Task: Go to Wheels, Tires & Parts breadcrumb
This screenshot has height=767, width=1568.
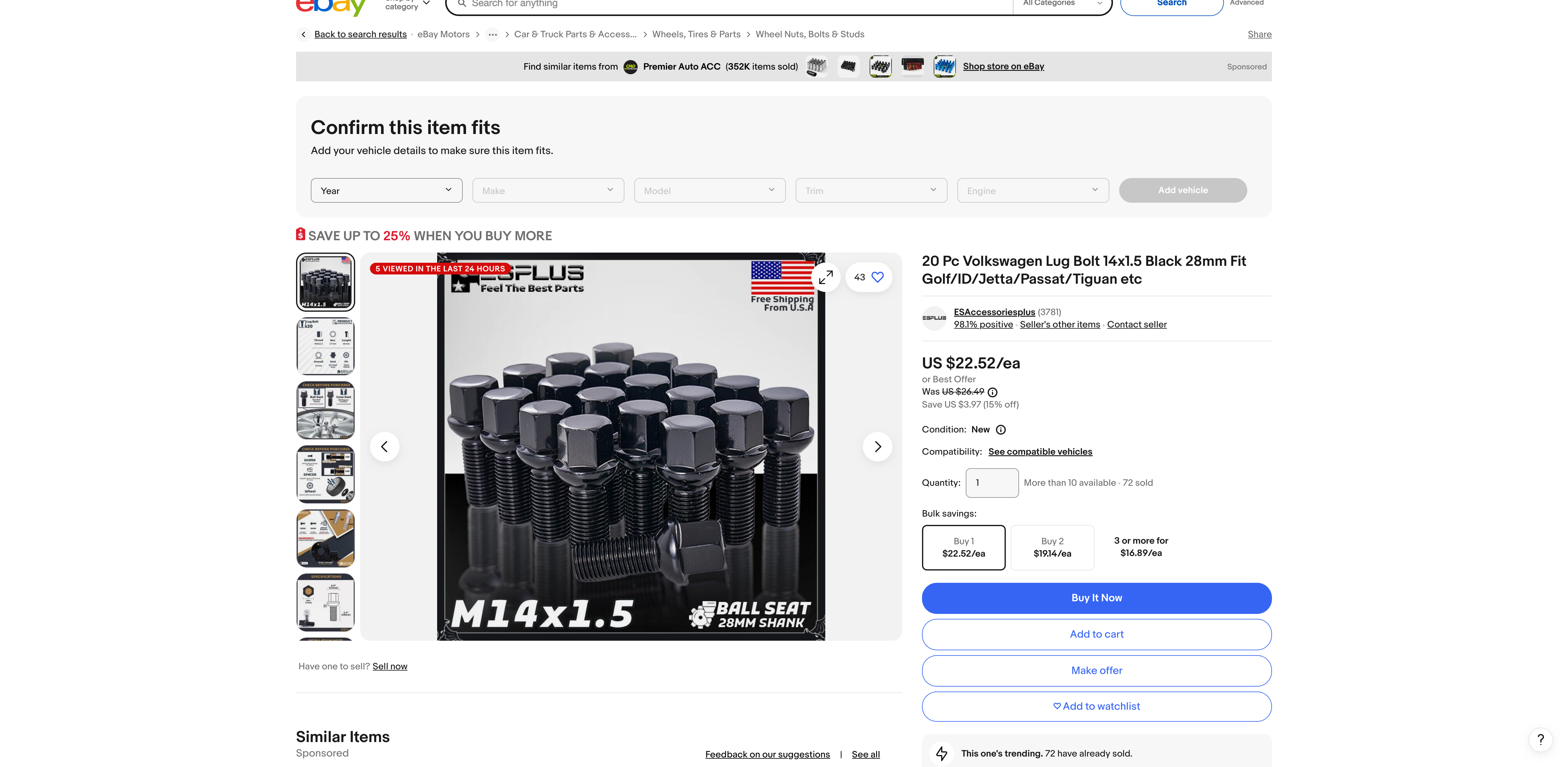Action: (696, 35)
